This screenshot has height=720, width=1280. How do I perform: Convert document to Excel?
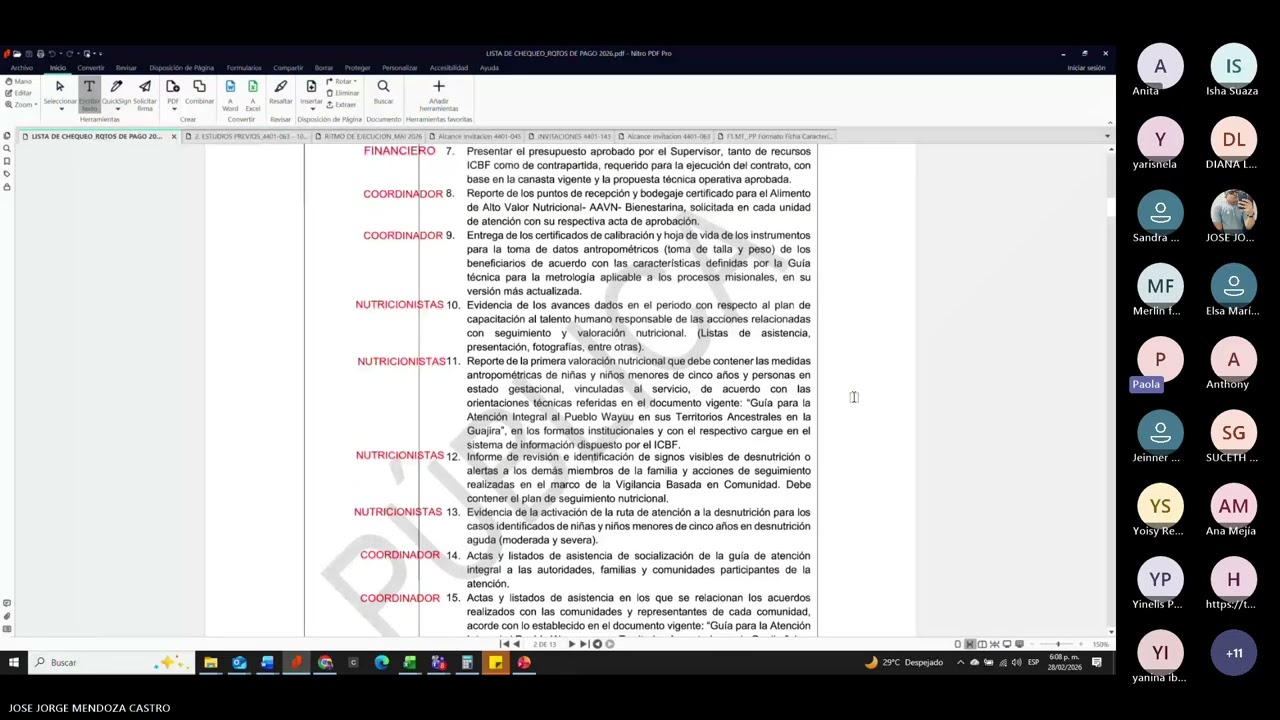pos(253,94)
